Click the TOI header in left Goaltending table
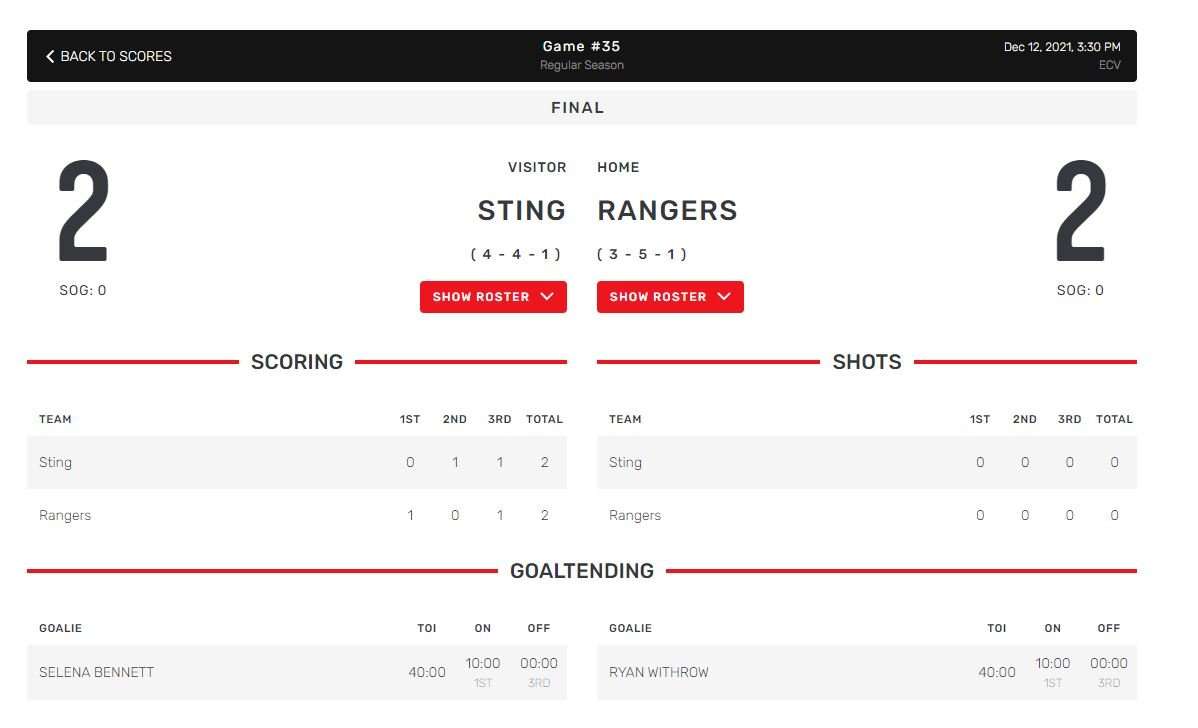 click(426, 628)
